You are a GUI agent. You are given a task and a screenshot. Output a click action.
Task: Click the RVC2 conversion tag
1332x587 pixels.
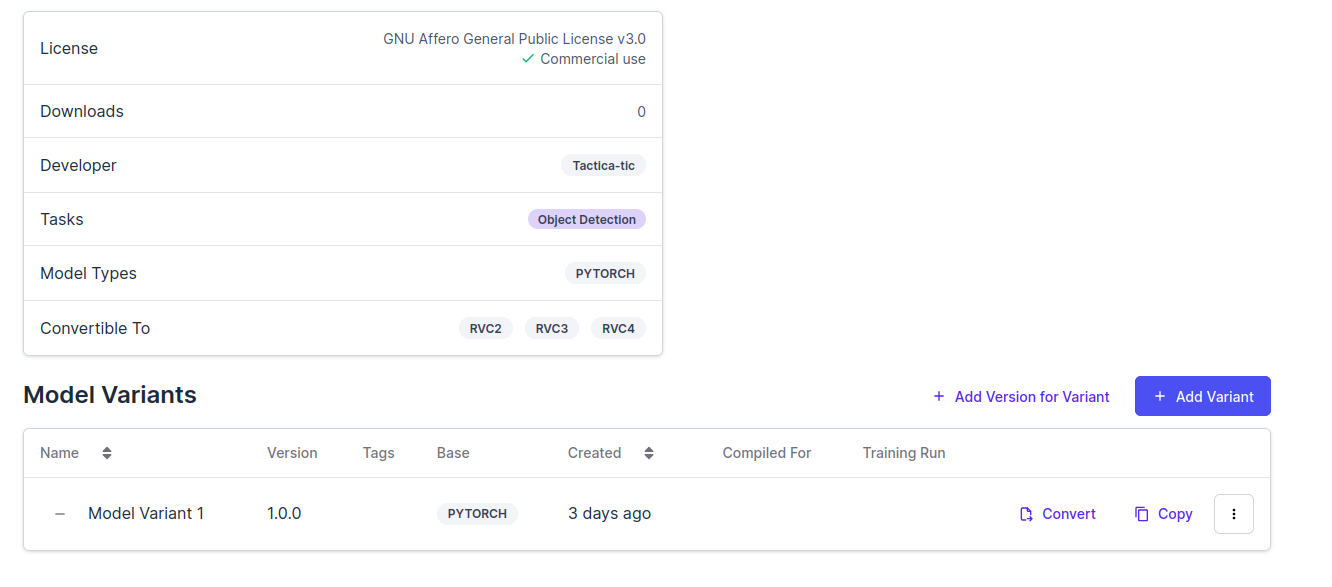tap(485, 328)
